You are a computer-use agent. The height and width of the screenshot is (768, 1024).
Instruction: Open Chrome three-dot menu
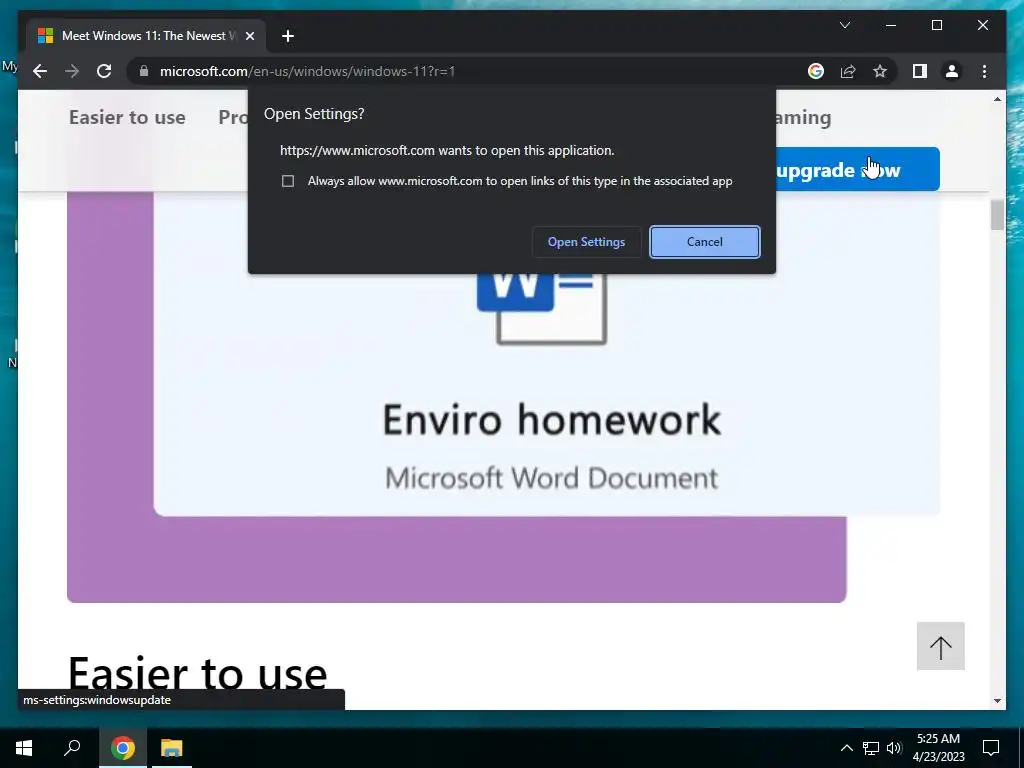tap(984, 71)
